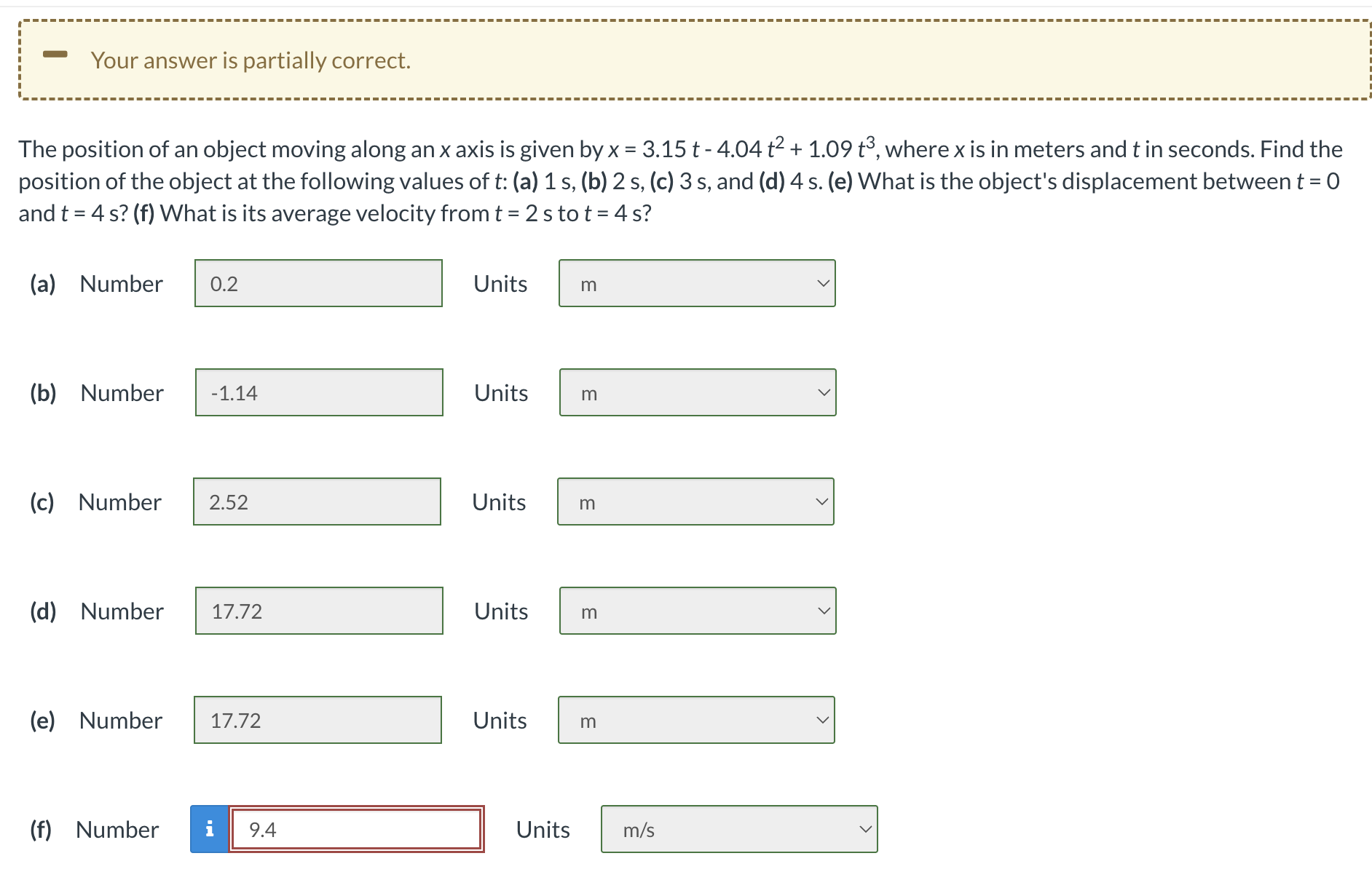Screen dimensions: 1372x888
Task: Open the m/s units dropdown for part (f)
Action: (739, 829)
